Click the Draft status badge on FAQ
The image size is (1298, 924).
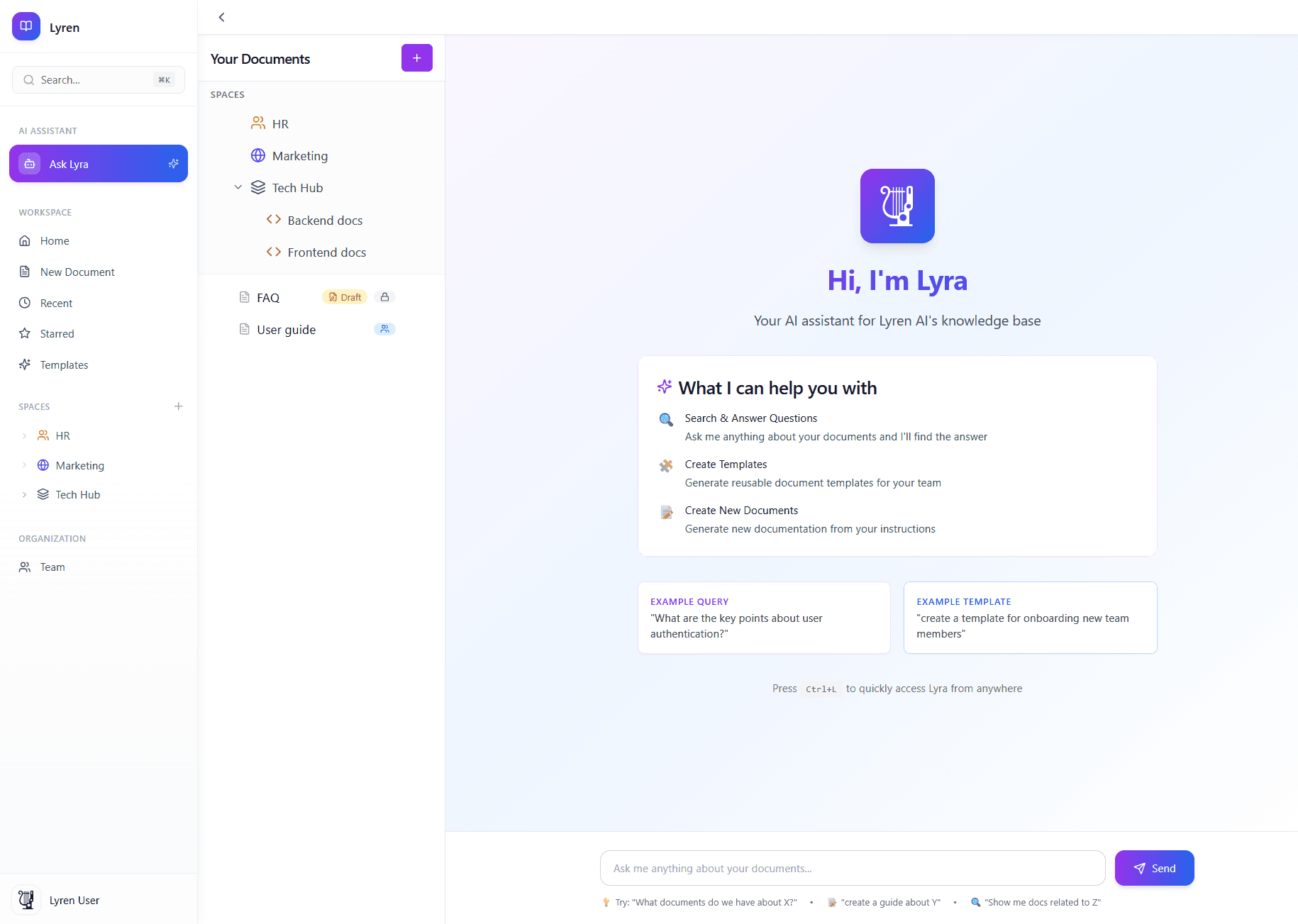click(345, 296)
